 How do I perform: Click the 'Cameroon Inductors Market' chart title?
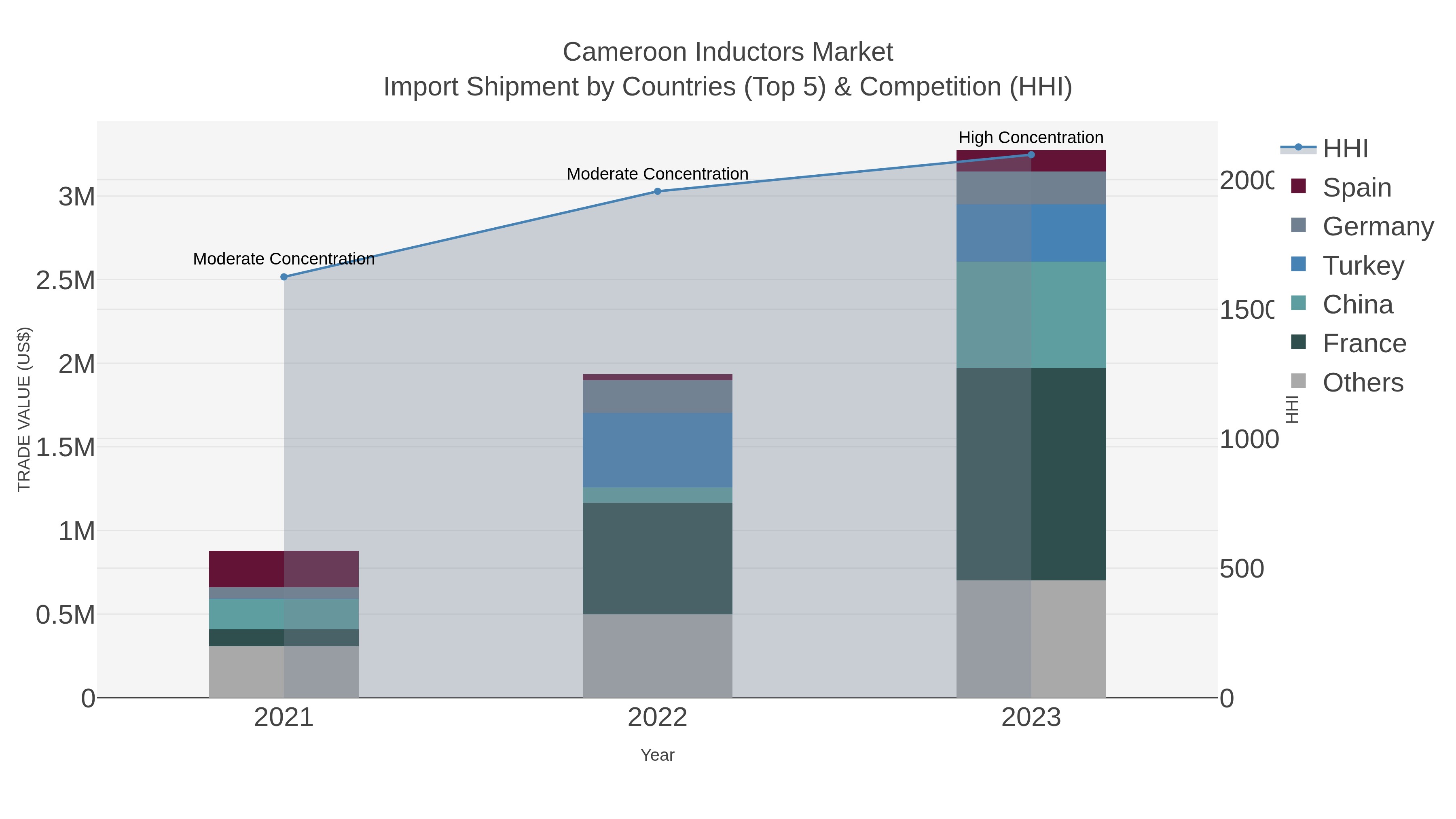point(728,52)
